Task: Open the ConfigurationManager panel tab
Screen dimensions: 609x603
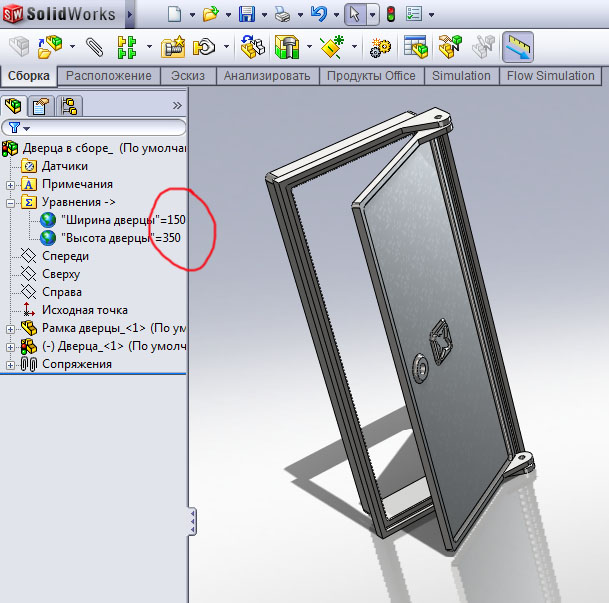Action: (68, 106)
